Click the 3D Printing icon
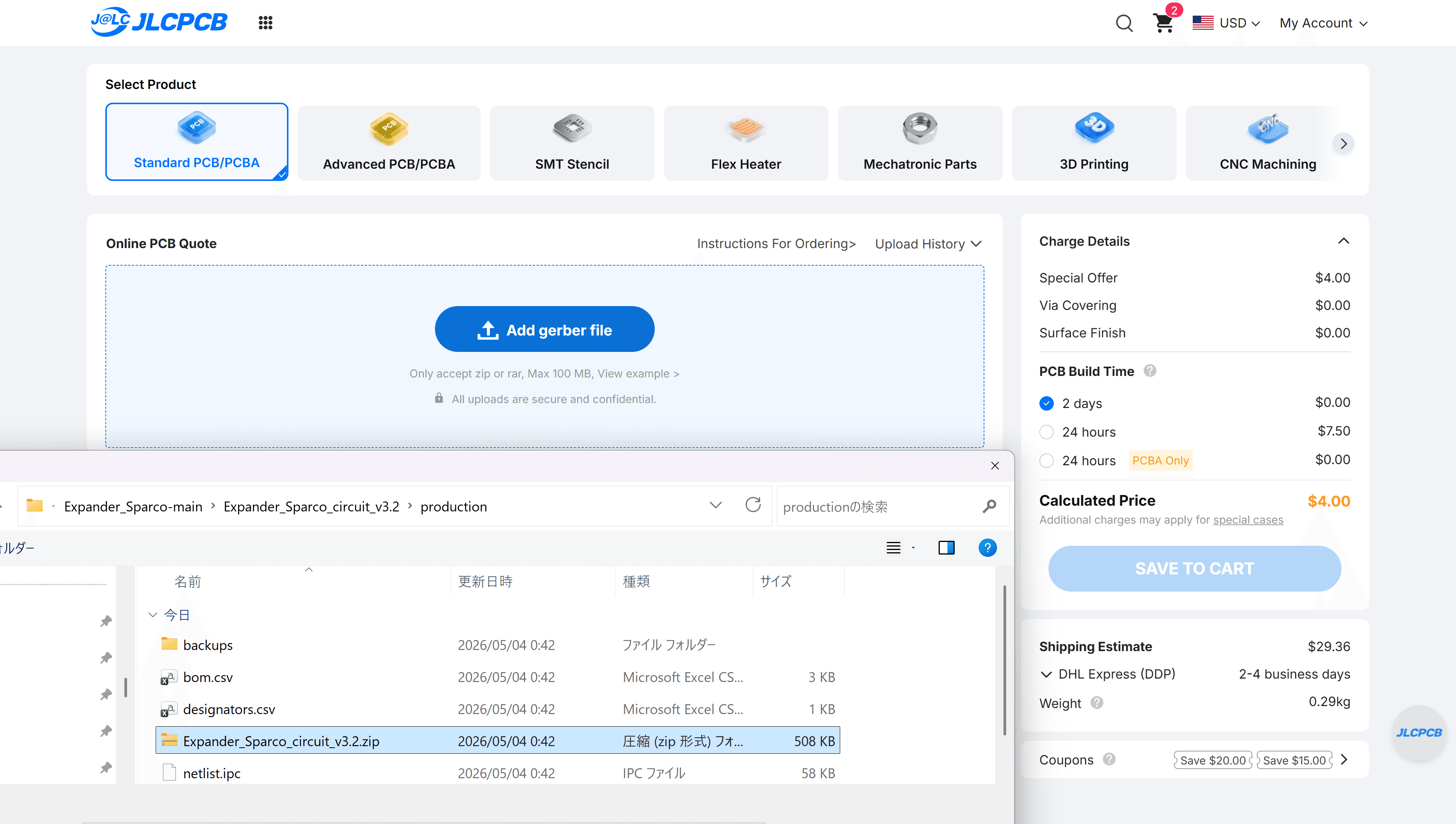Viewport: 1456px width, 824px height. pos(1094,128)
